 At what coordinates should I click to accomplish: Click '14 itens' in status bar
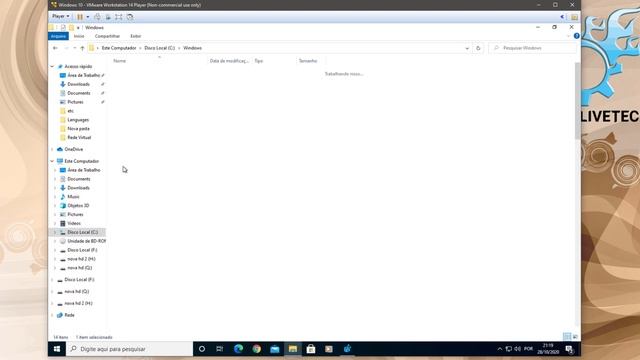pos(60,337)
